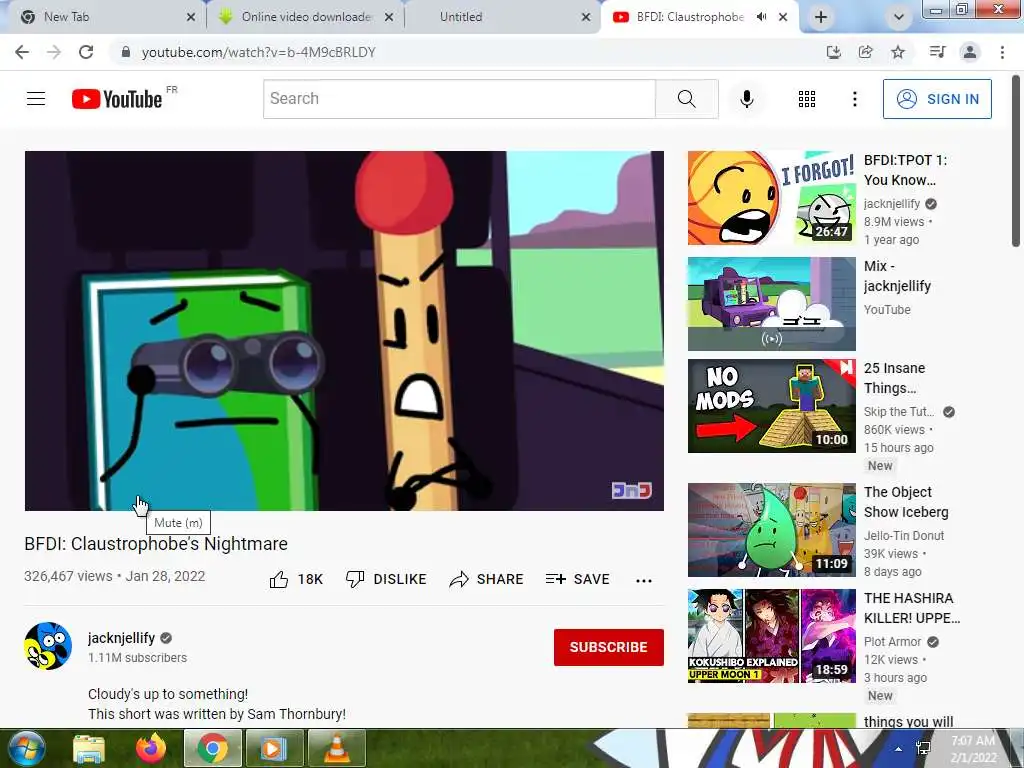This screenshot has width=1024, height=768.
Task: Open the Plot Armor channel link
Action: (x=892, y=642)
